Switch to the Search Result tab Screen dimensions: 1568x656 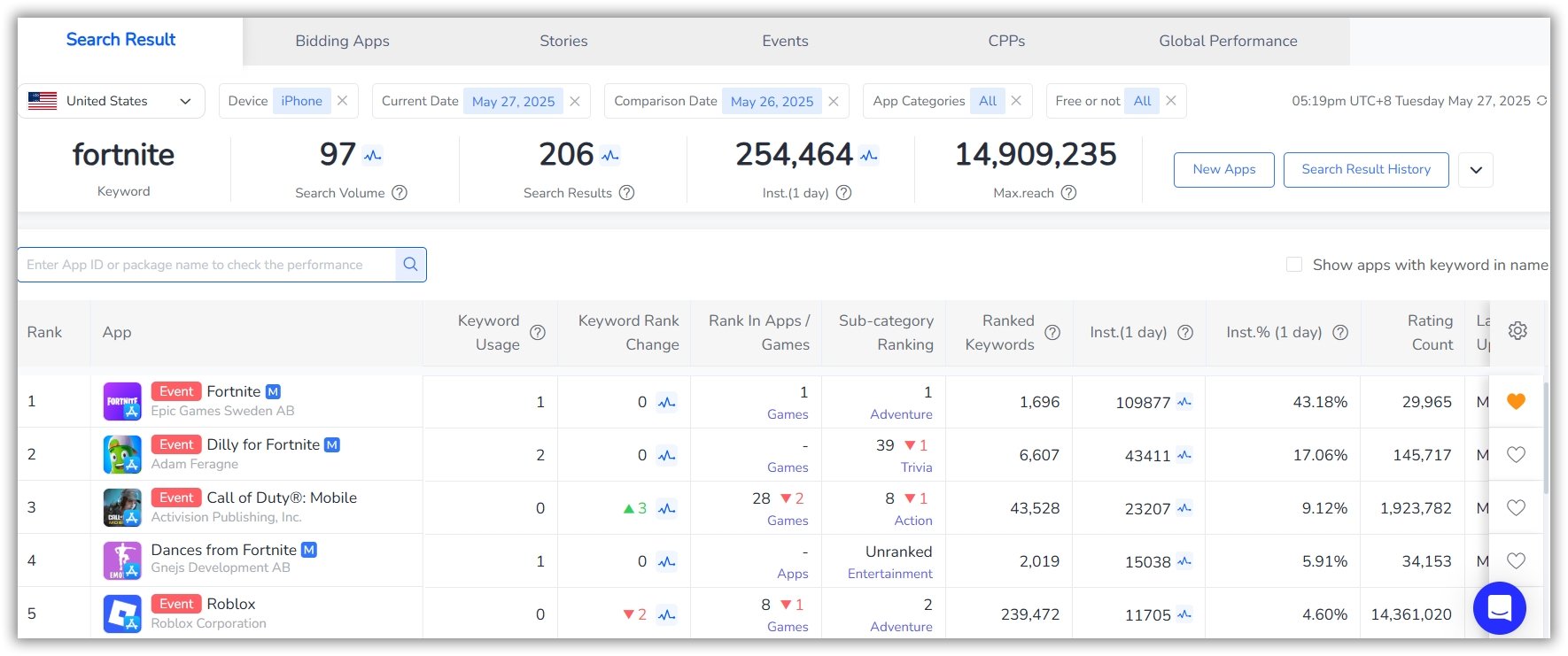[121, 40]
